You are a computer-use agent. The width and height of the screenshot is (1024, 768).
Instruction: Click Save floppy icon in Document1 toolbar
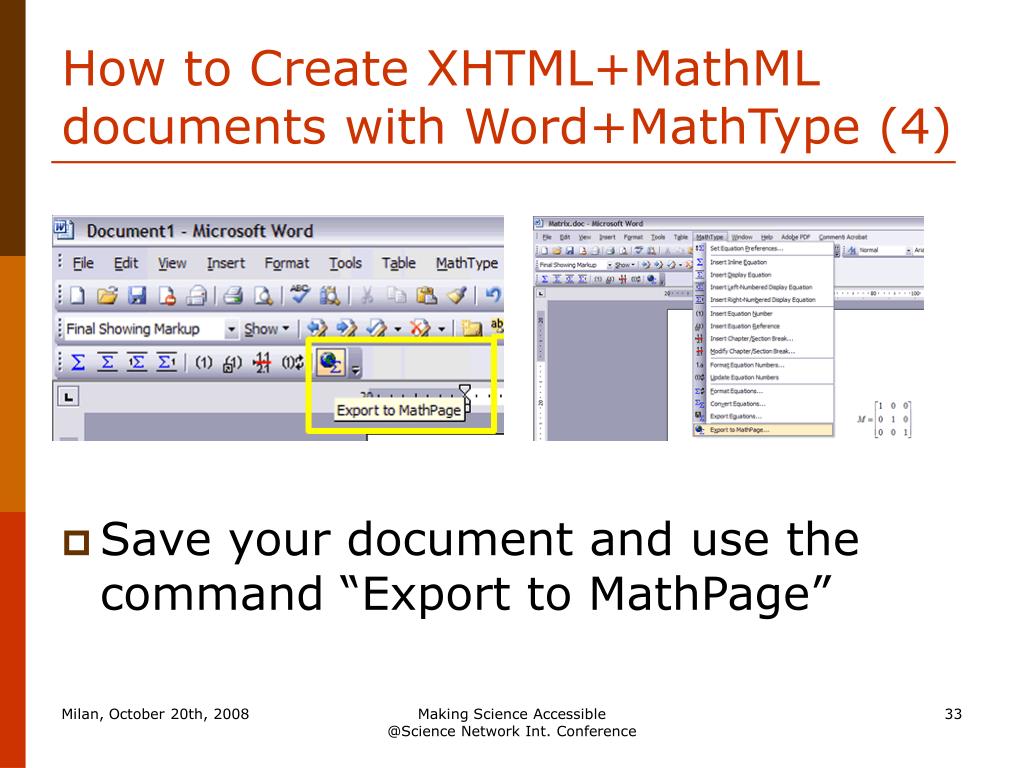pos(136,296)
